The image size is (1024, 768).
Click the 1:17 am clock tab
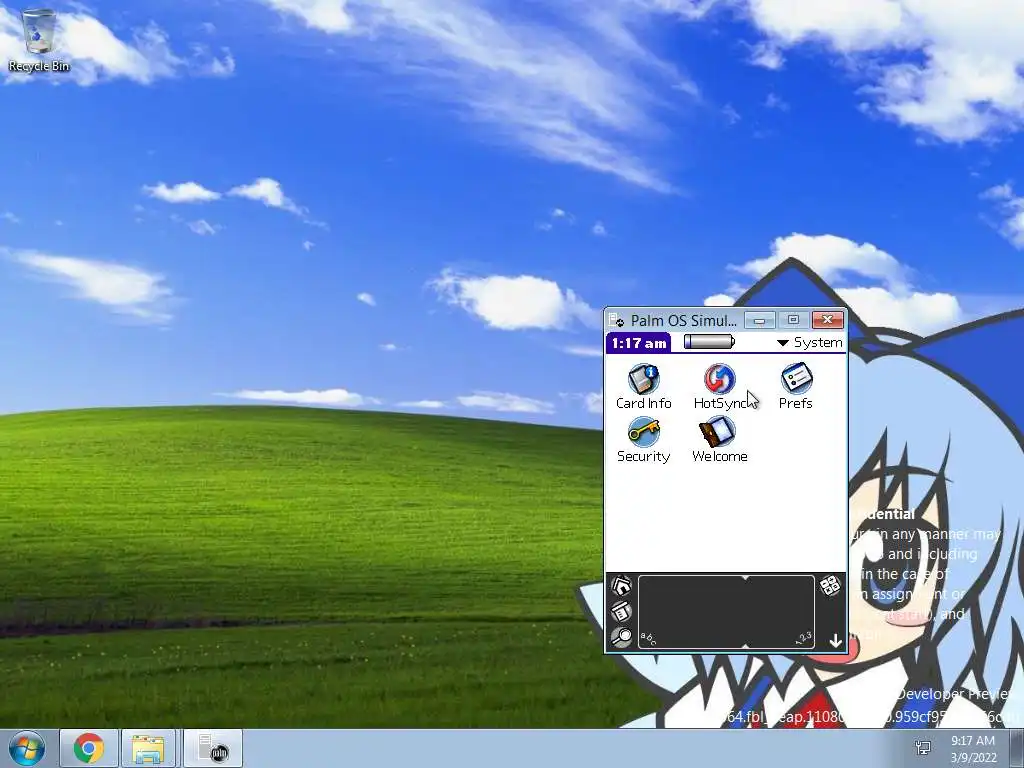639,343
